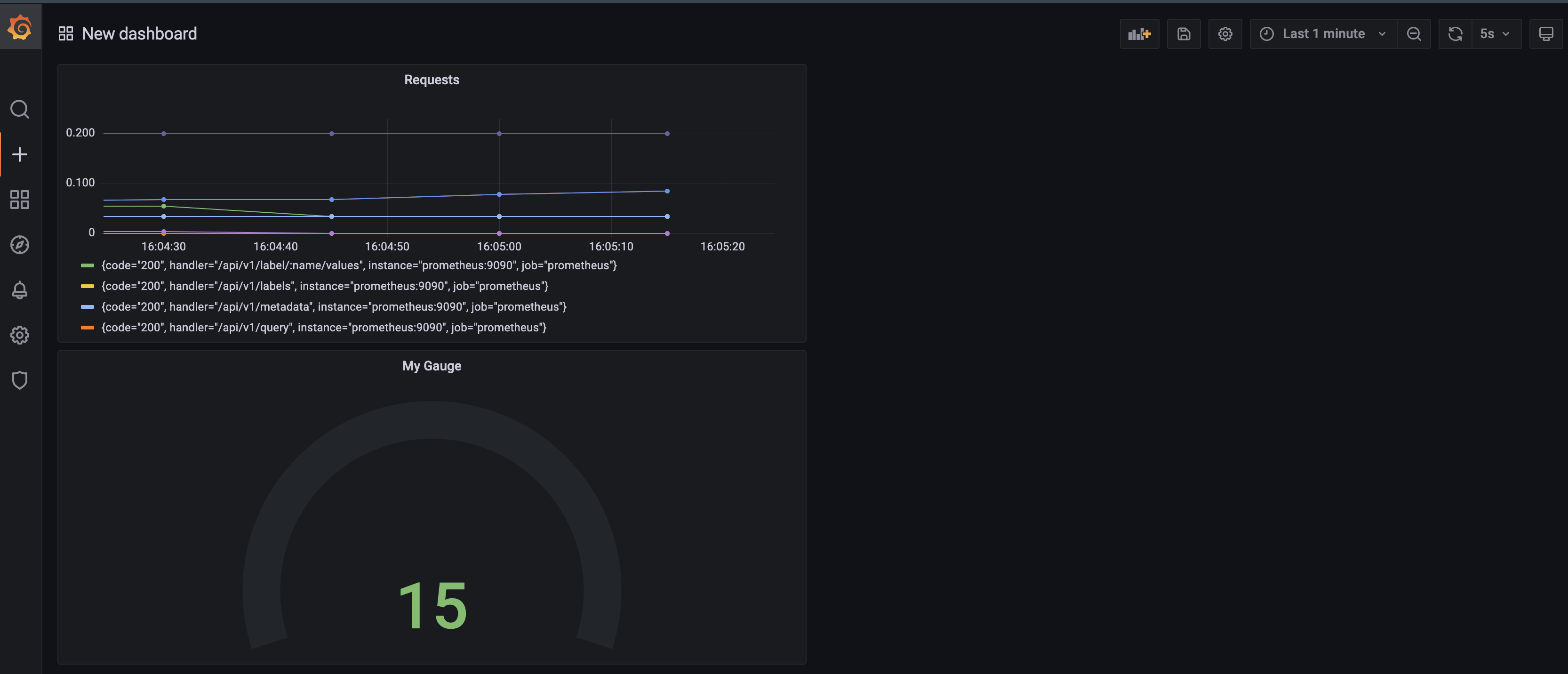Open Server Admin shield icon
The width and height of the screenshot is (1568, 674).
(x=19, y=380)
